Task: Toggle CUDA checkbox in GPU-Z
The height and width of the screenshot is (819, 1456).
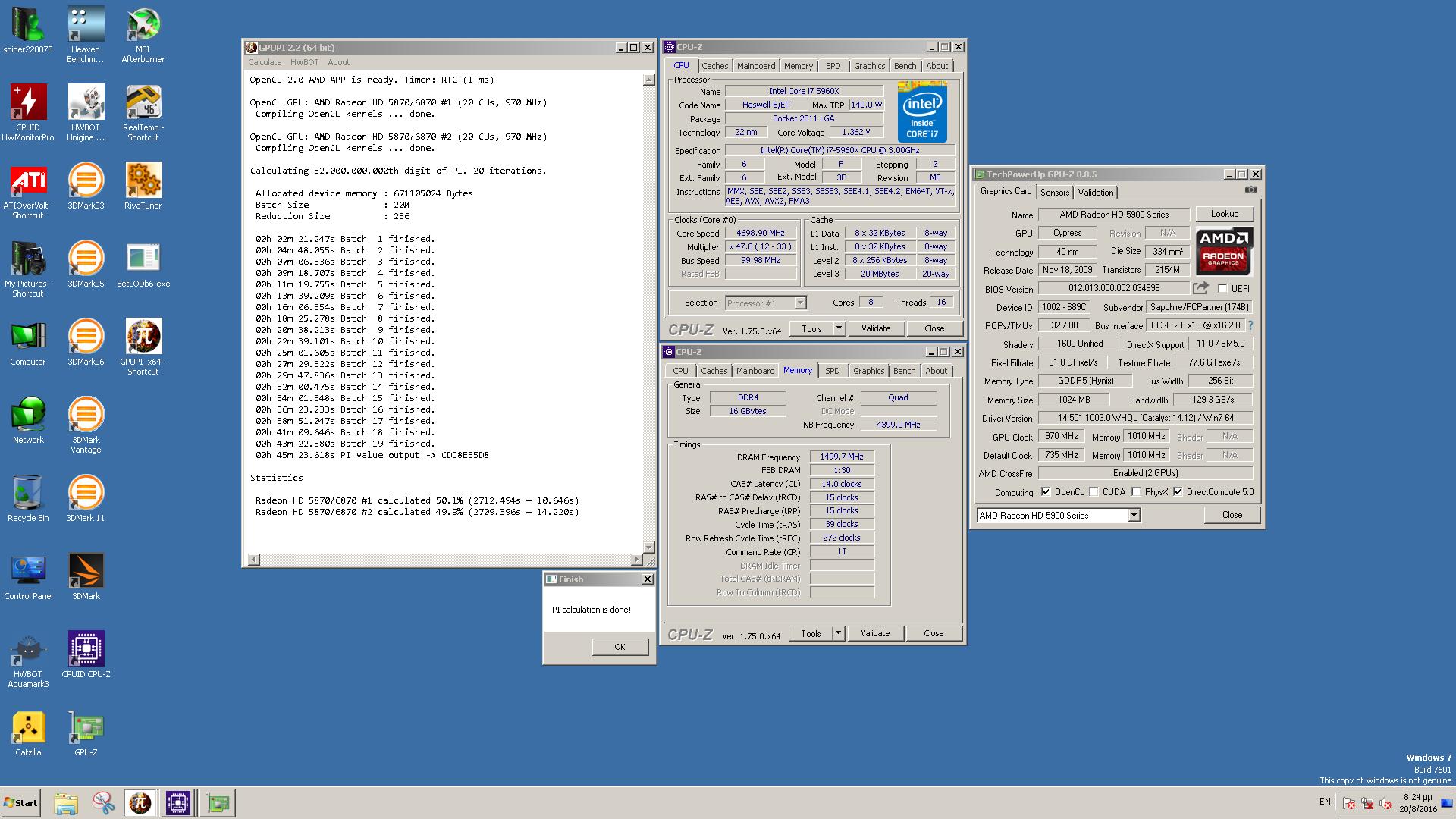Action: pos(1094,491)
